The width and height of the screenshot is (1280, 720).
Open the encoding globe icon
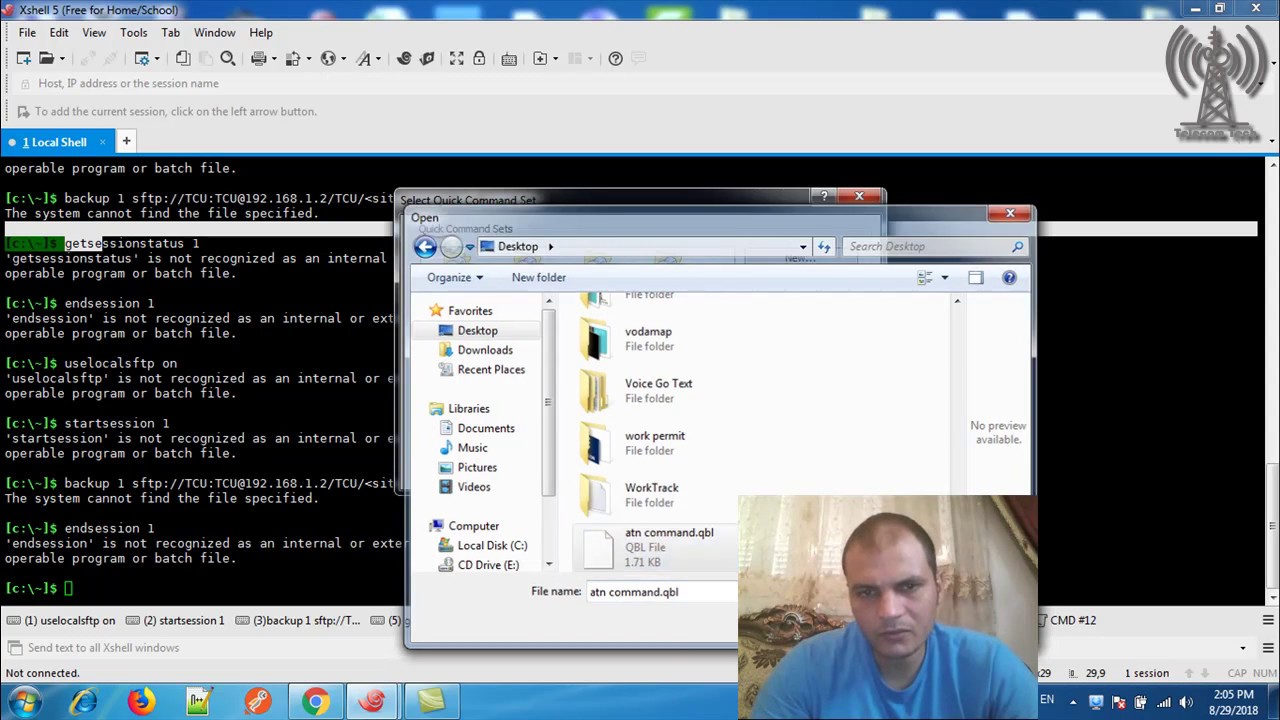click(328, 58)
